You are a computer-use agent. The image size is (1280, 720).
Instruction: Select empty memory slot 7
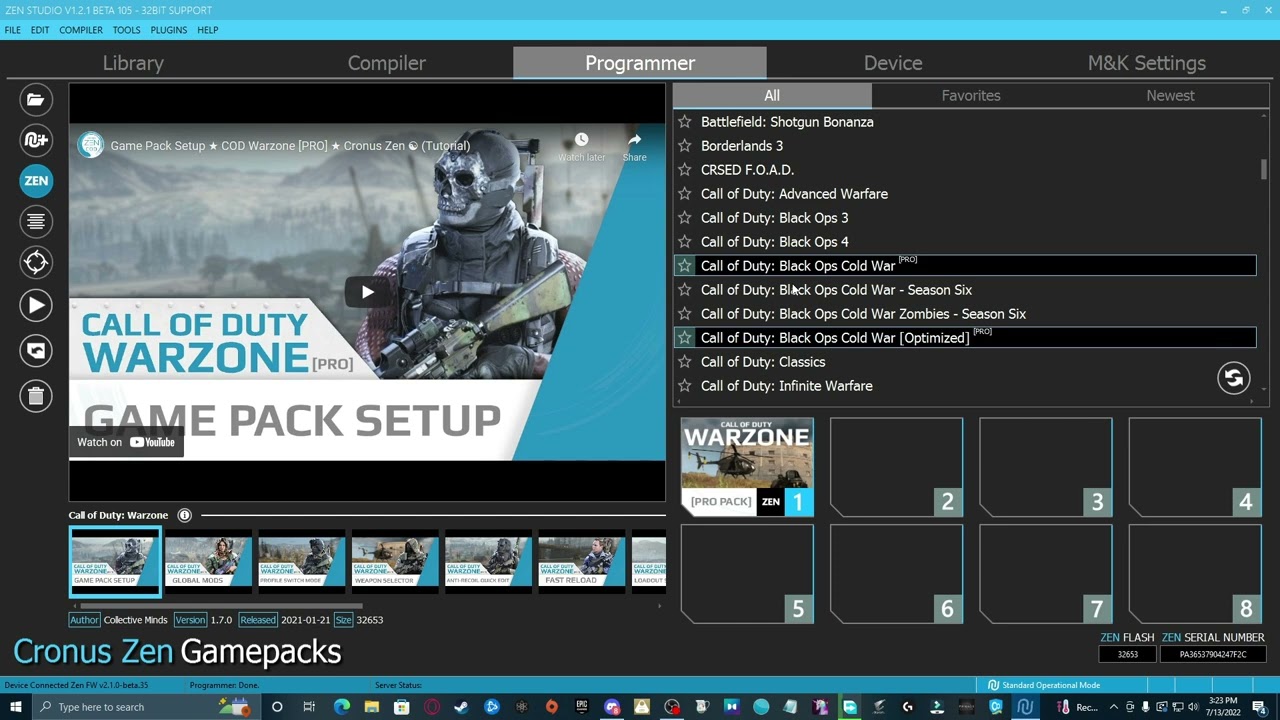1046,574
